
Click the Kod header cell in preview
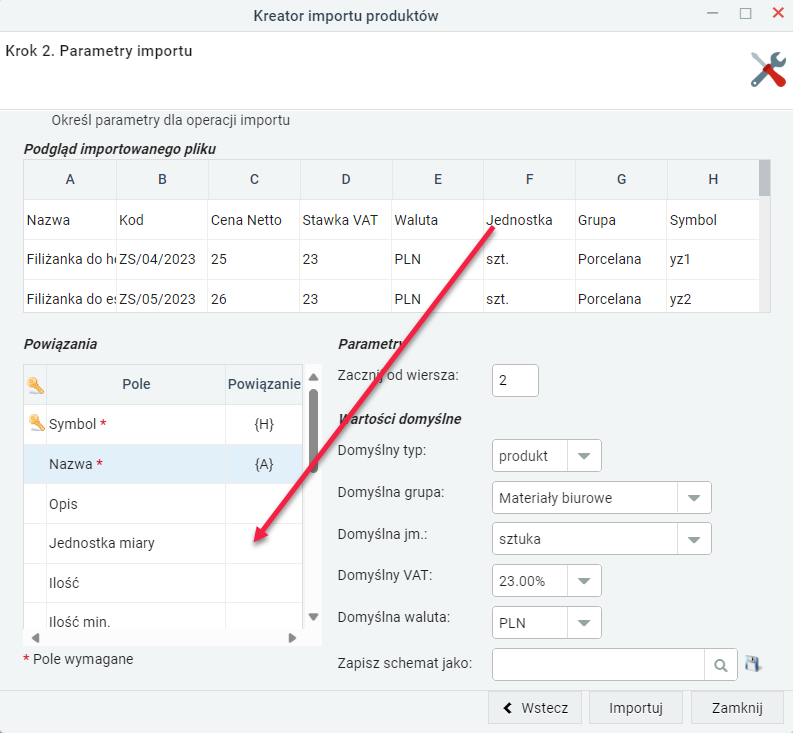[x=162, y=220]
